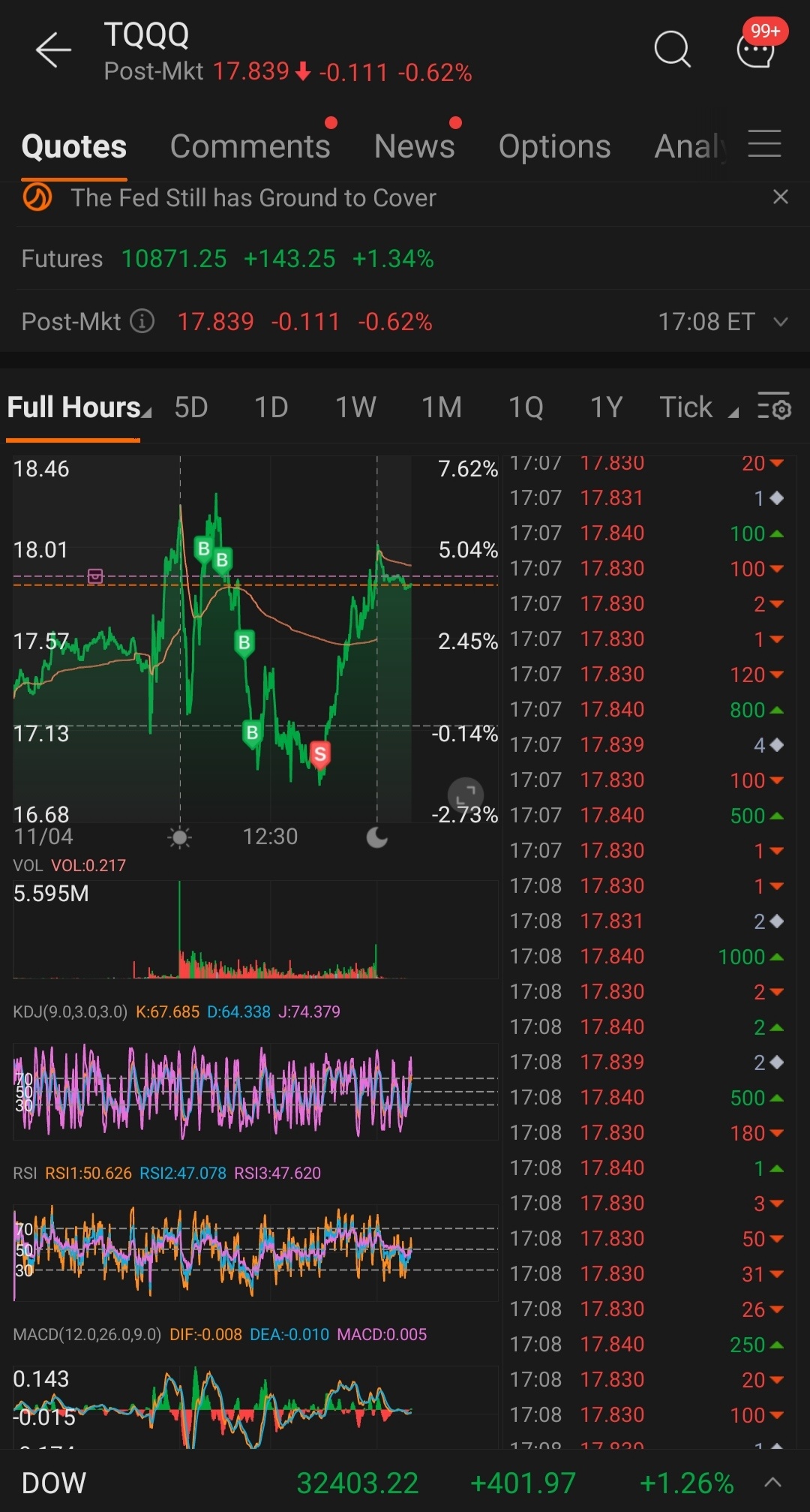Switch to the Options tab

[x=555, y=146]
